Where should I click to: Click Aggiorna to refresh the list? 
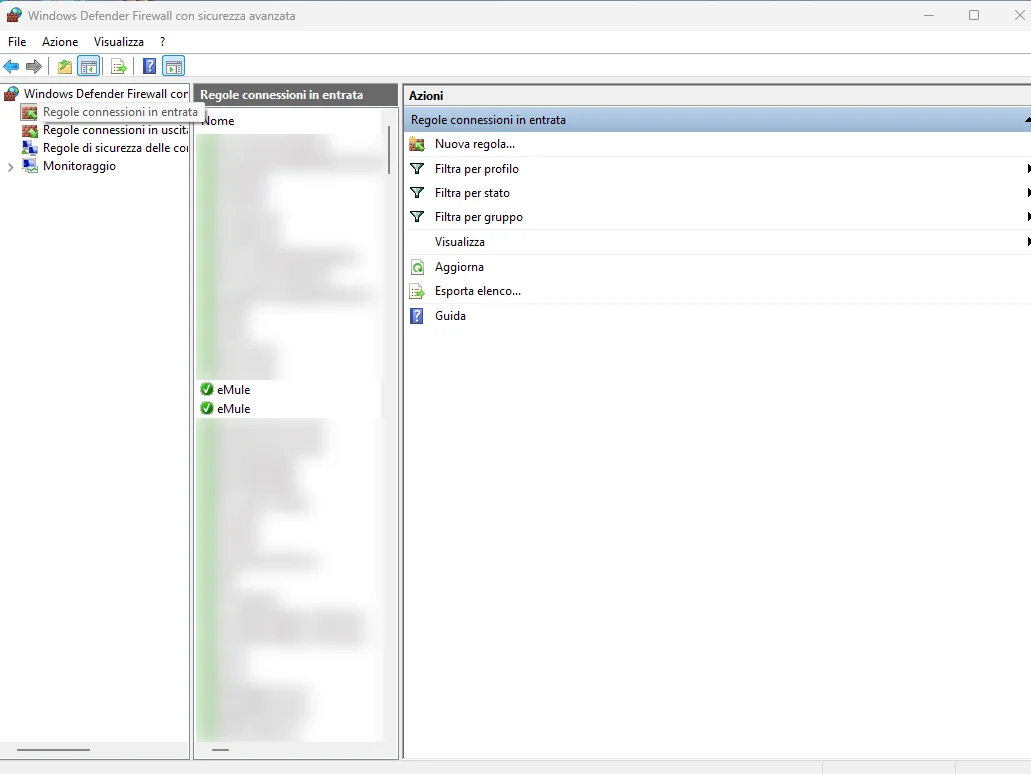tap(459, 267)
